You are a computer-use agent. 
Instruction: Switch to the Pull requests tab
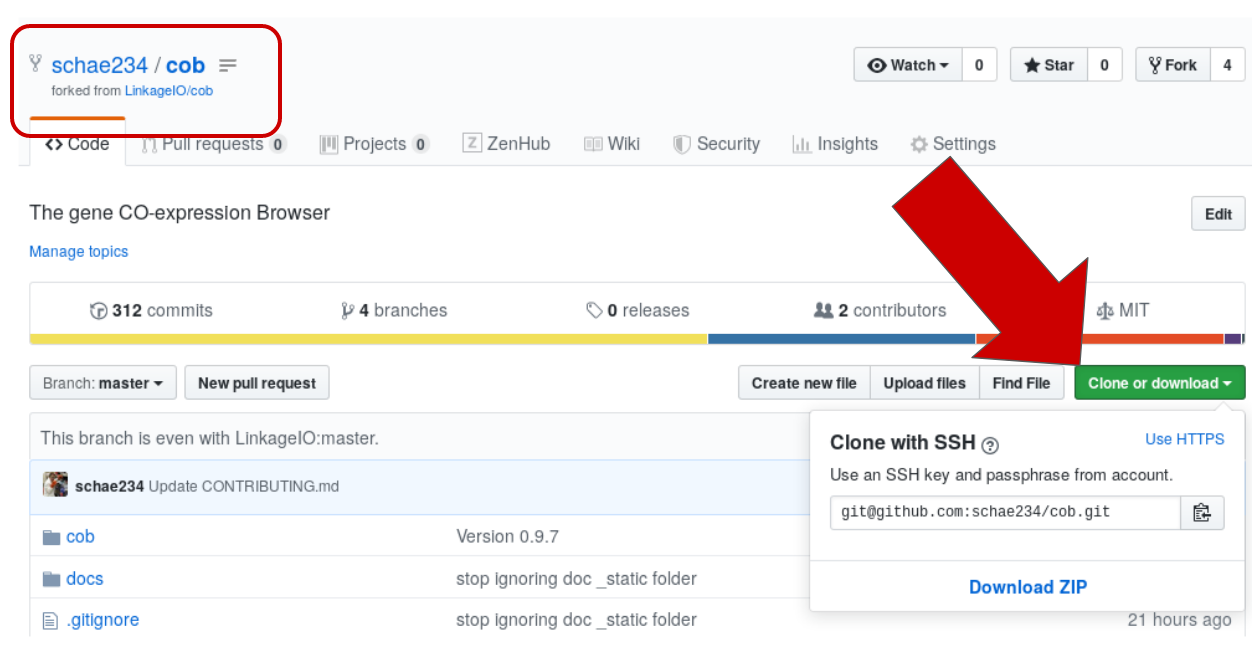point(213,144)
